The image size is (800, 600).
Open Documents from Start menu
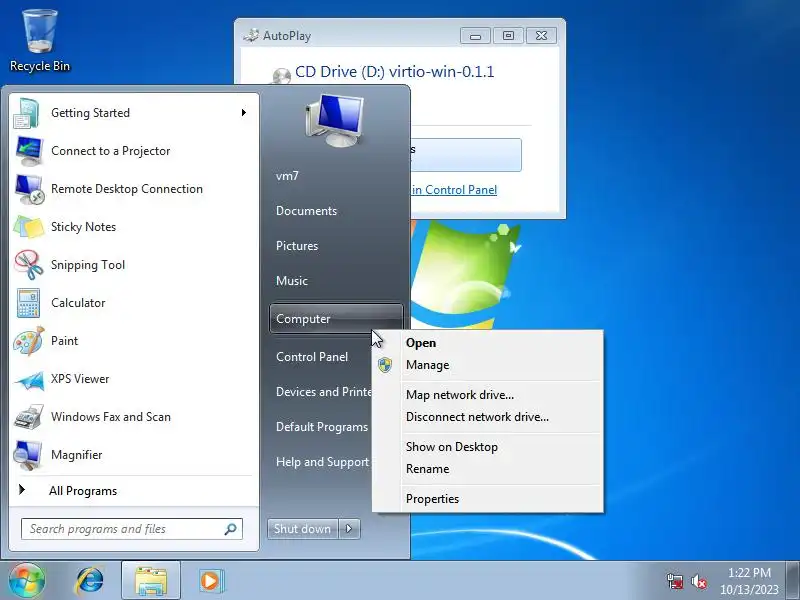click(x=306, y=211)
